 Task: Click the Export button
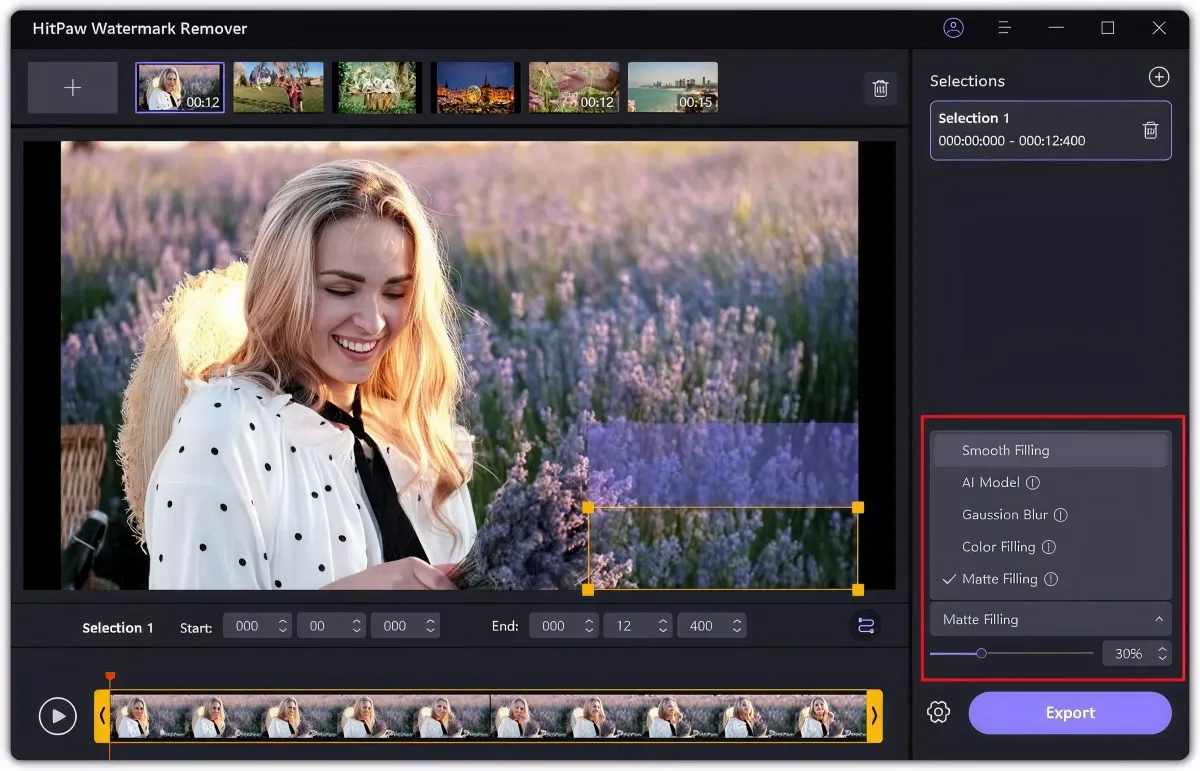[x=1070, y=712]
